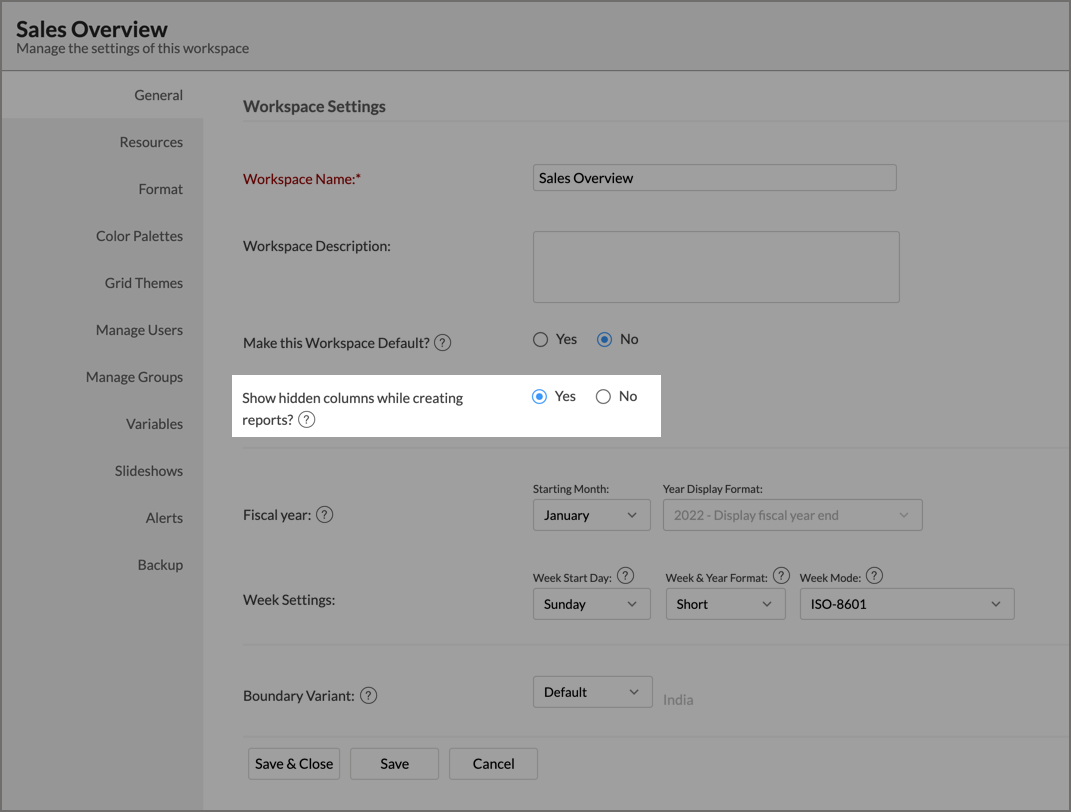Open the Fiscal year help tooltip icon
The height and width of the screenshot is (812, 1071).
(324, 515)
